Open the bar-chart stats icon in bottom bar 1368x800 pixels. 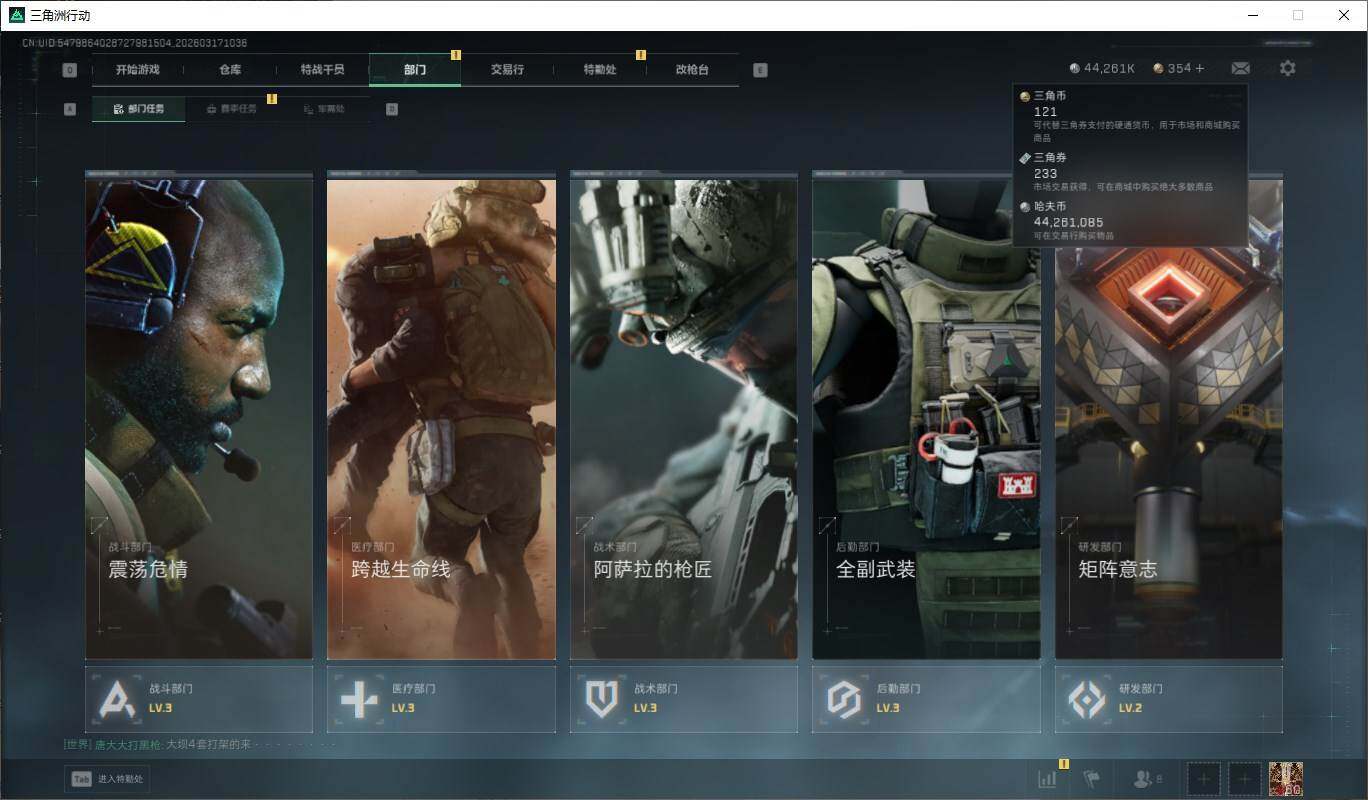pos(1047,778)
